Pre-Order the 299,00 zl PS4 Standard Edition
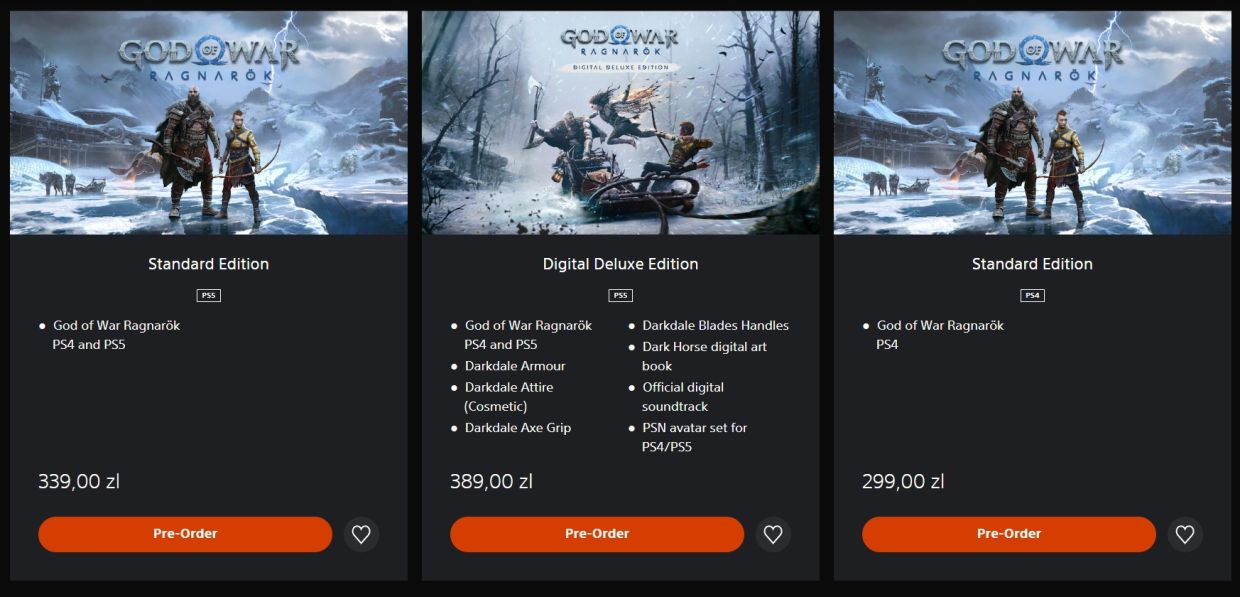Image resolution: width=1240 pixels, height=597 pixels. 1009,534
